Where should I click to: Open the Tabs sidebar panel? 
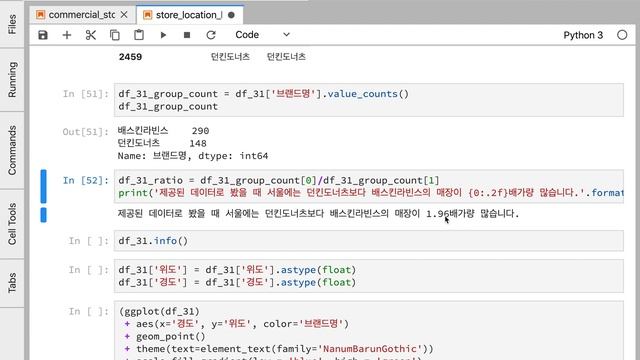pyautogui.click(x=12, y=283)
